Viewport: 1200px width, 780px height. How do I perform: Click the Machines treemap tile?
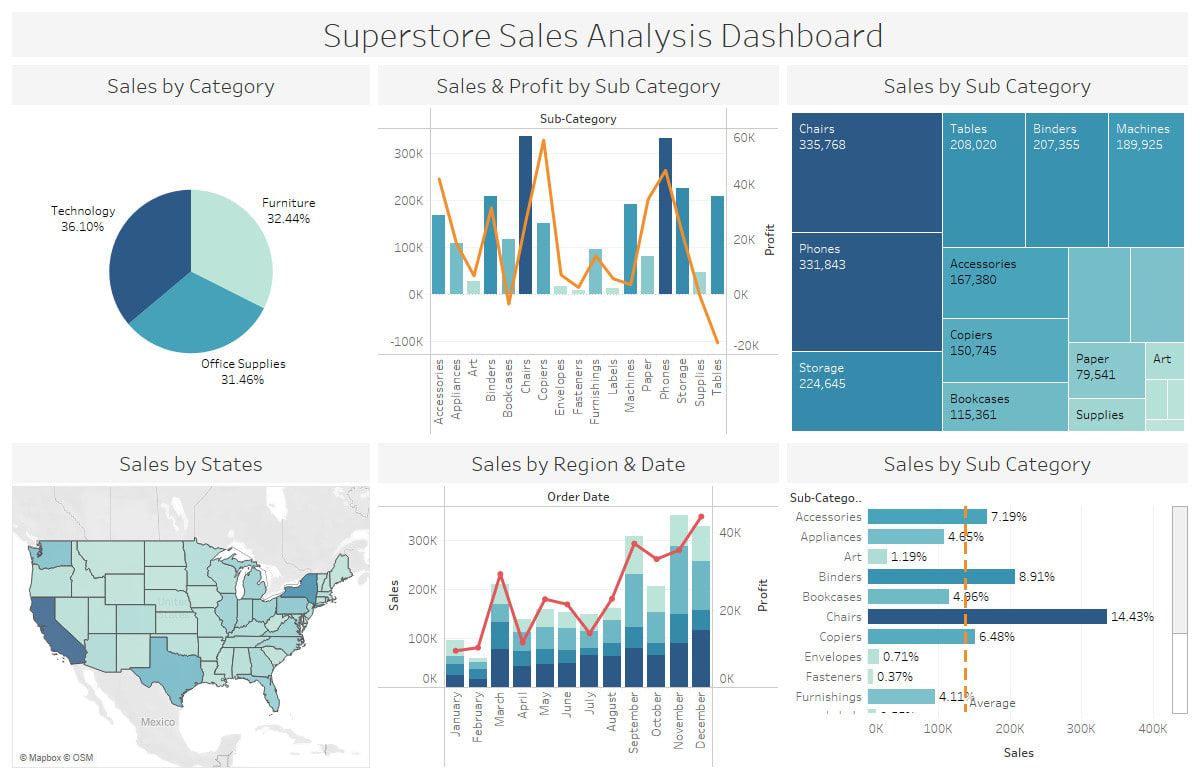(x=1146, y=180)
